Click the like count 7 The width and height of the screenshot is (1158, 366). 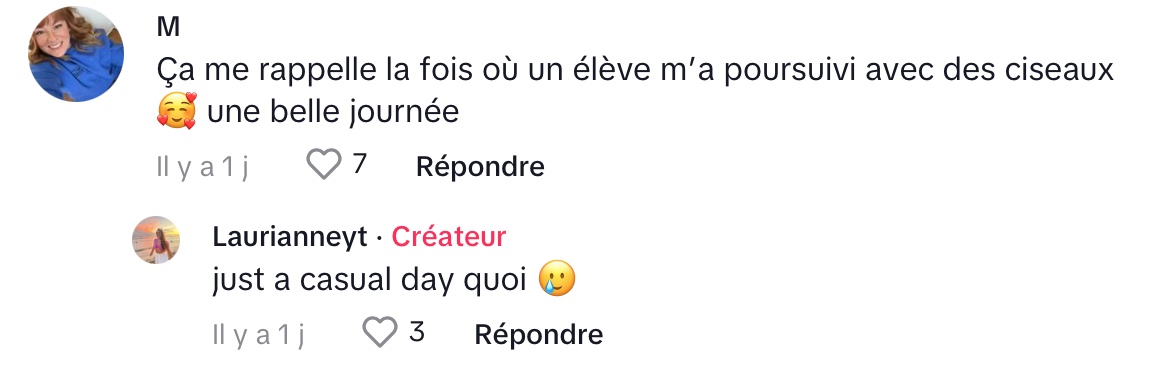coord(359,164)
